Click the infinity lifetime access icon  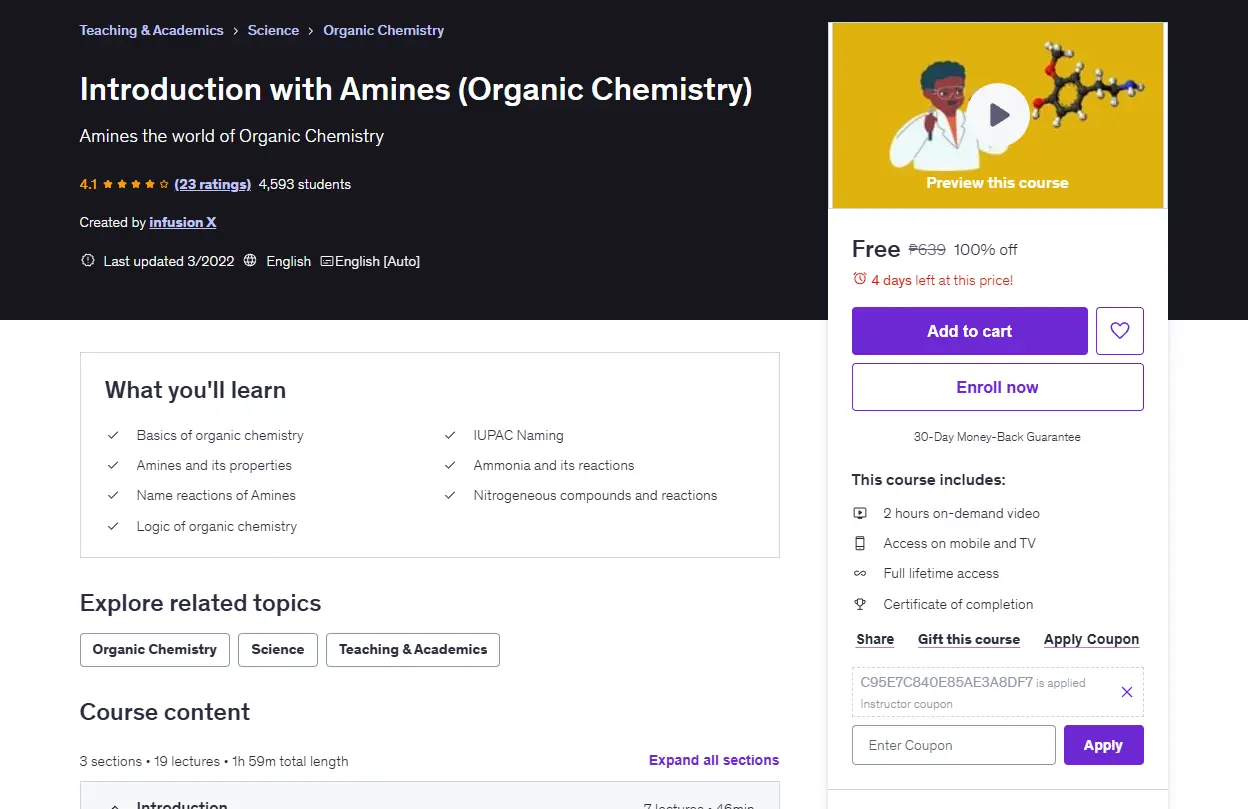tap(860, 573)
